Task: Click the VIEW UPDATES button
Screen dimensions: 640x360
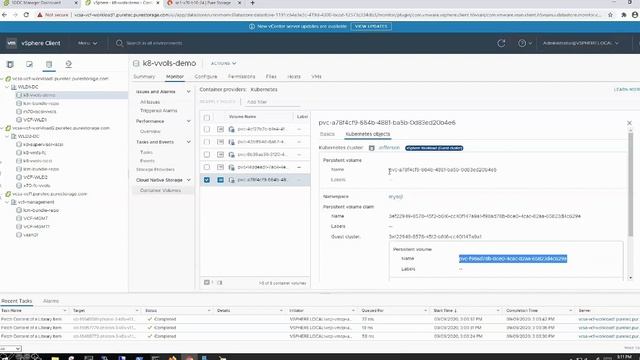Action: click(x=371, y=26)
